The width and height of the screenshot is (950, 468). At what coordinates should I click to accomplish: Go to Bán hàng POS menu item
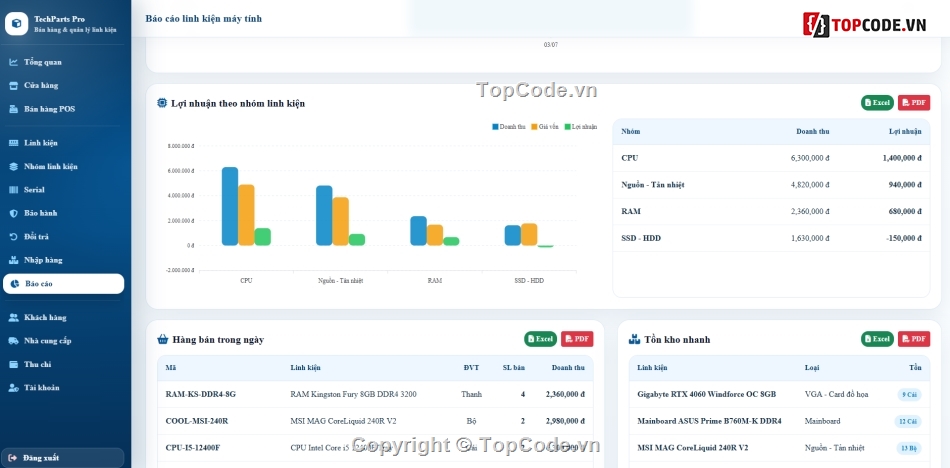64,109
